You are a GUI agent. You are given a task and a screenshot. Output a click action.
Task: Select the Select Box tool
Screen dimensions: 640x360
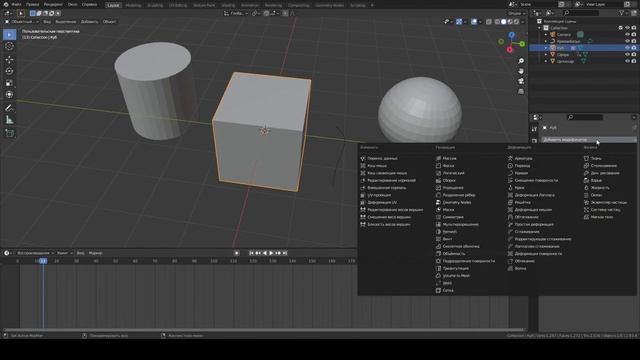click(x=9, y=35)
